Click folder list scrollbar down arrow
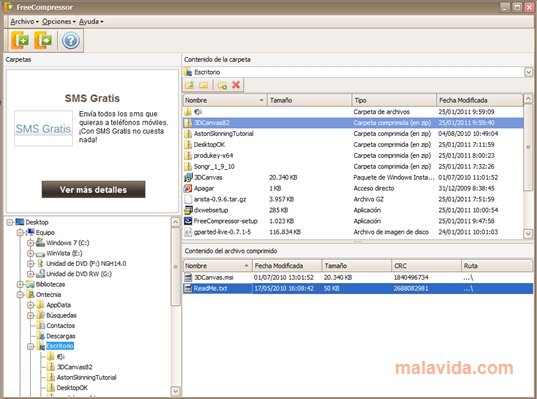Screen dimensions: 537x399 (528, 234)
